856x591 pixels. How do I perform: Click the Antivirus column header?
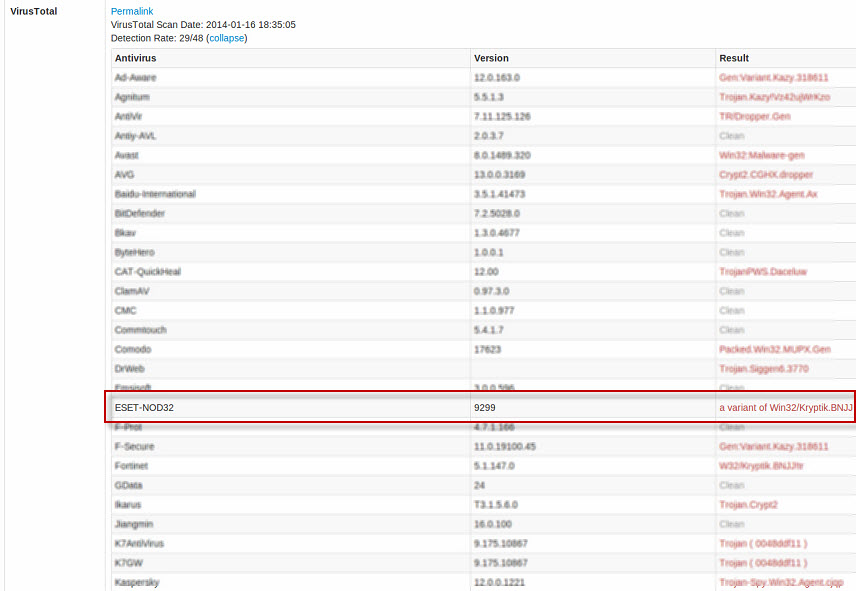pos(135,58)
